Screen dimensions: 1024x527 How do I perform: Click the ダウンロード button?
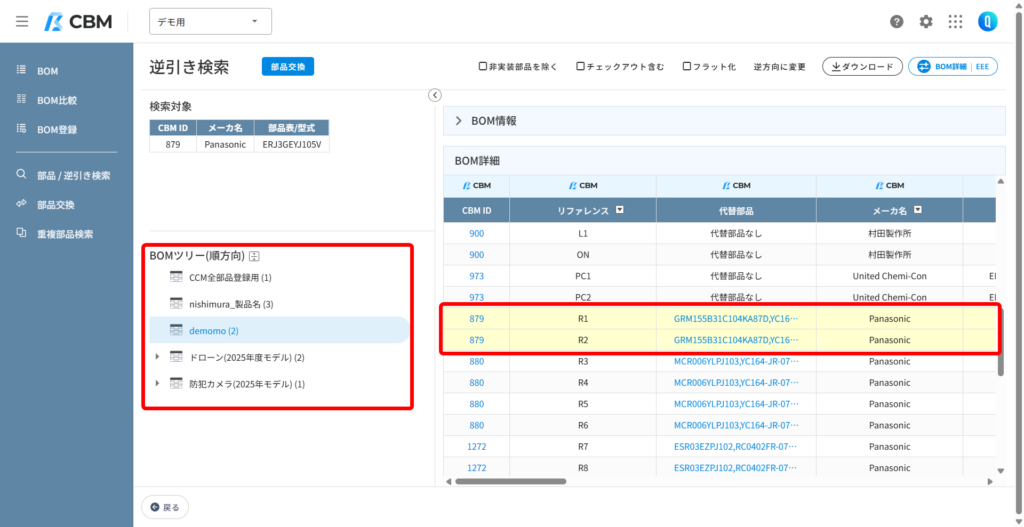[862, 67]
